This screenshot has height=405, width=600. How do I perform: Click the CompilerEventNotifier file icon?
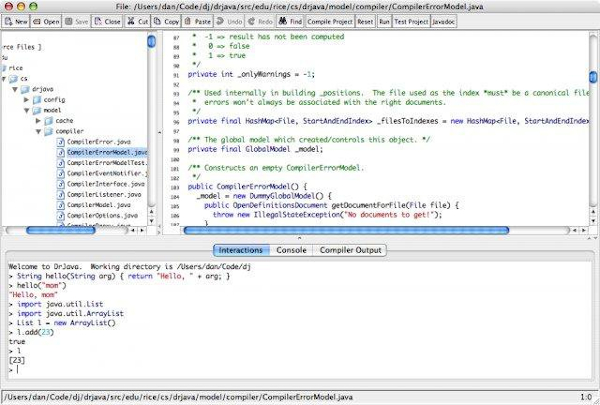click(60, 173)
